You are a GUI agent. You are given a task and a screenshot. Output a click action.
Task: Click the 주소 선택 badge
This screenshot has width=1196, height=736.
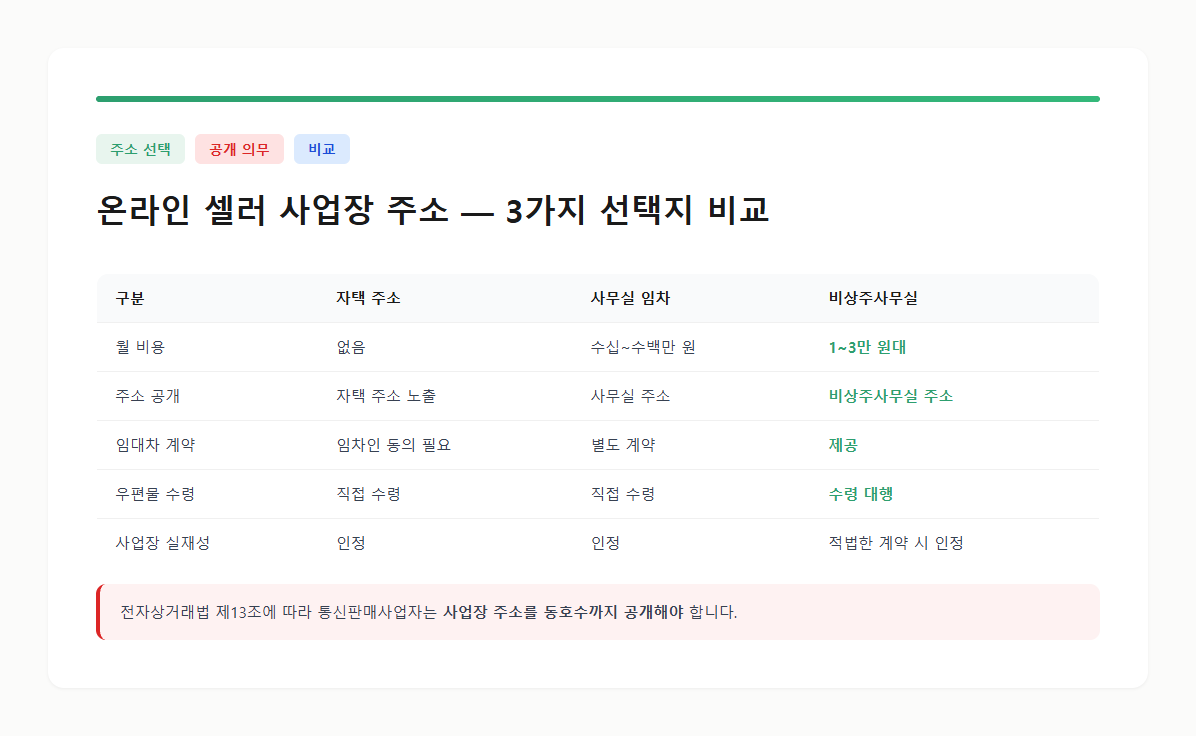(140, 148)
